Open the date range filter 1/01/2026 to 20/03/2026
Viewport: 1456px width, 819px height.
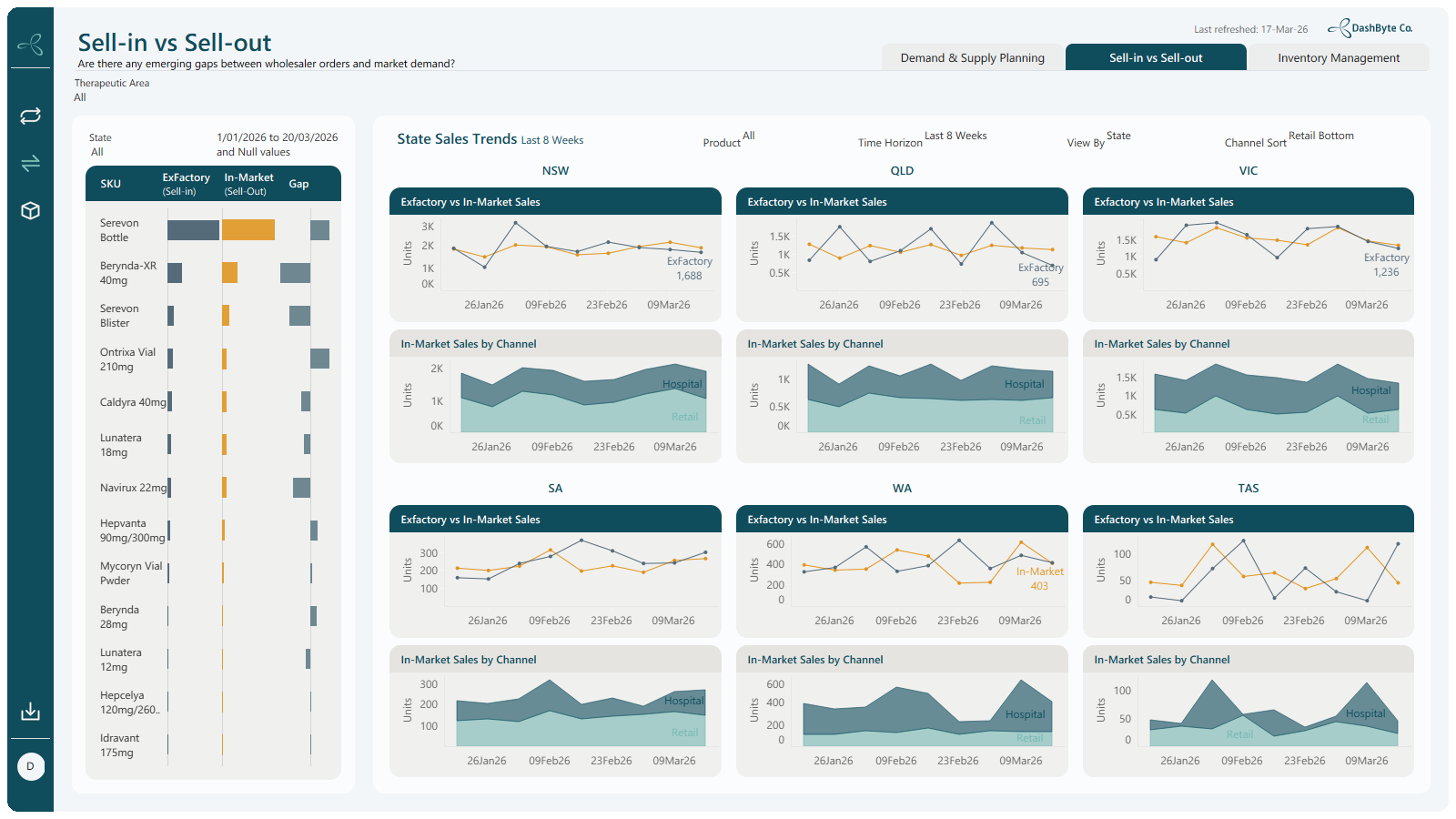[x=277, y=145]
